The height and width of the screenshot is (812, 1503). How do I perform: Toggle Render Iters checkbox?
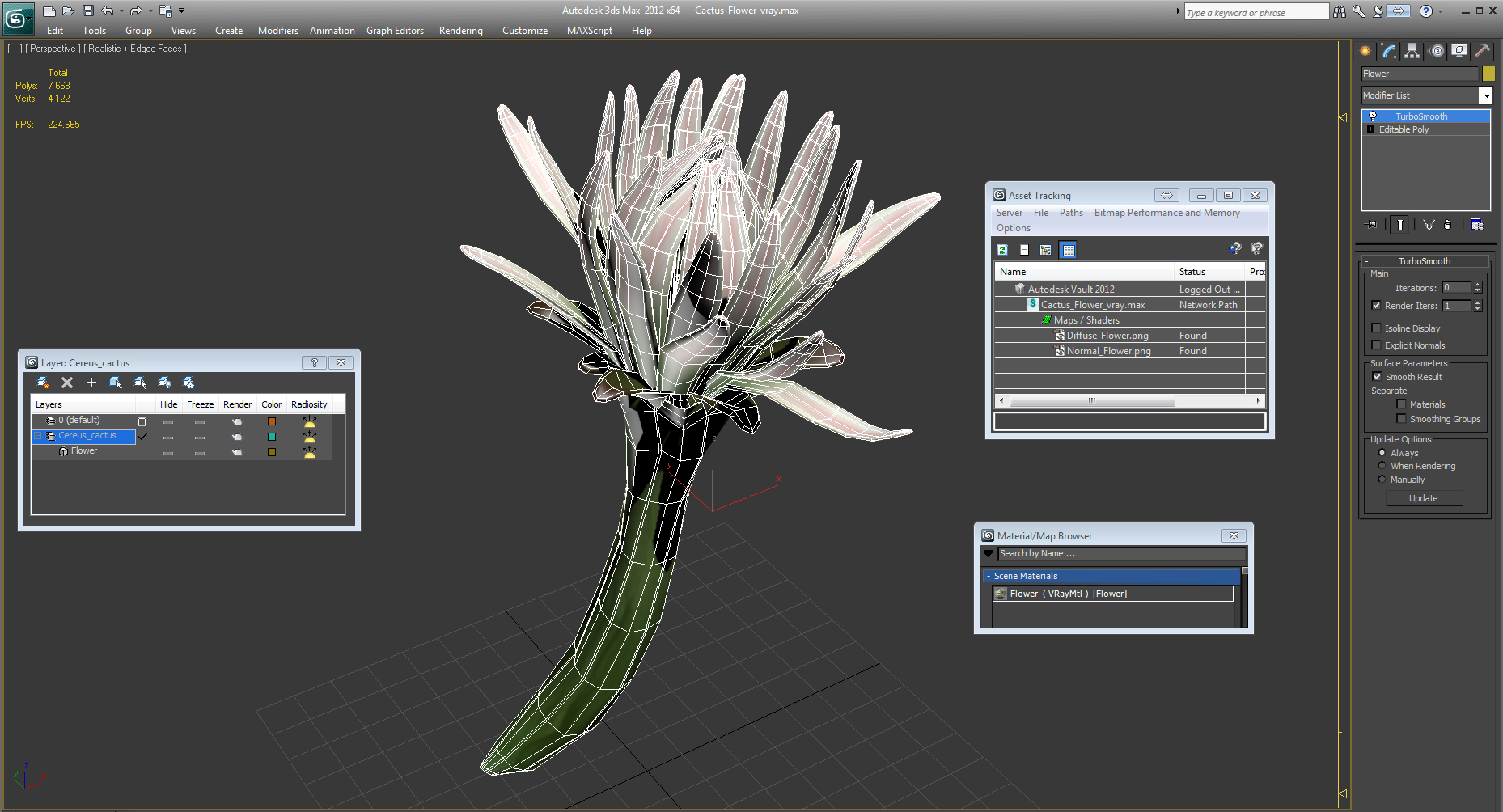[x=1376, y=306]
